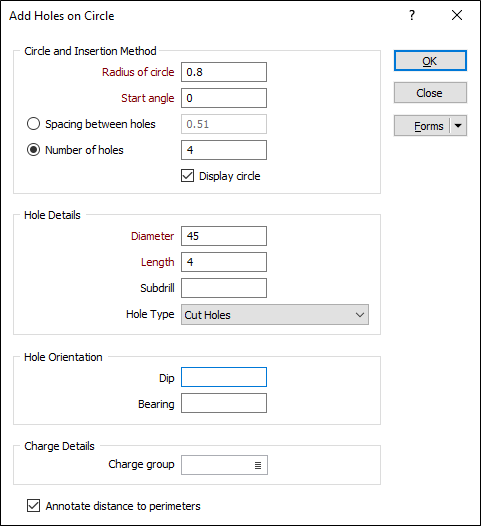The width and height of the screenshot is (481, 526).
Task: Click the Diameter input field
Action: 224,236
